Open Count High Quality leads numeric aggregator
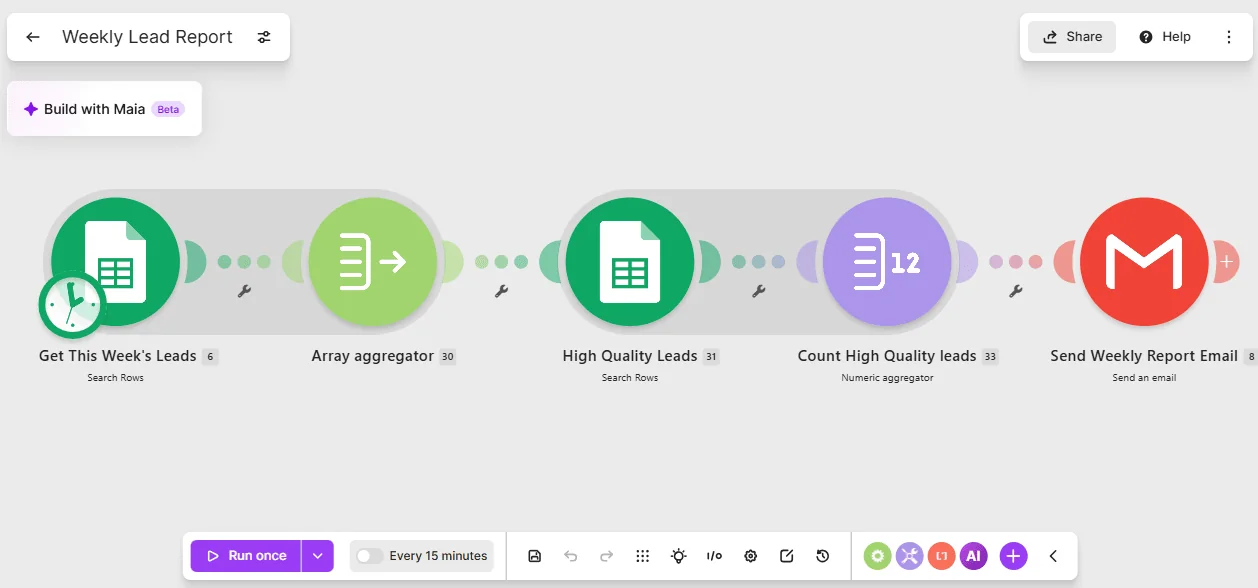Image resolution: width=1258 pixels, height=588 pixels. (x=887, y=262)
